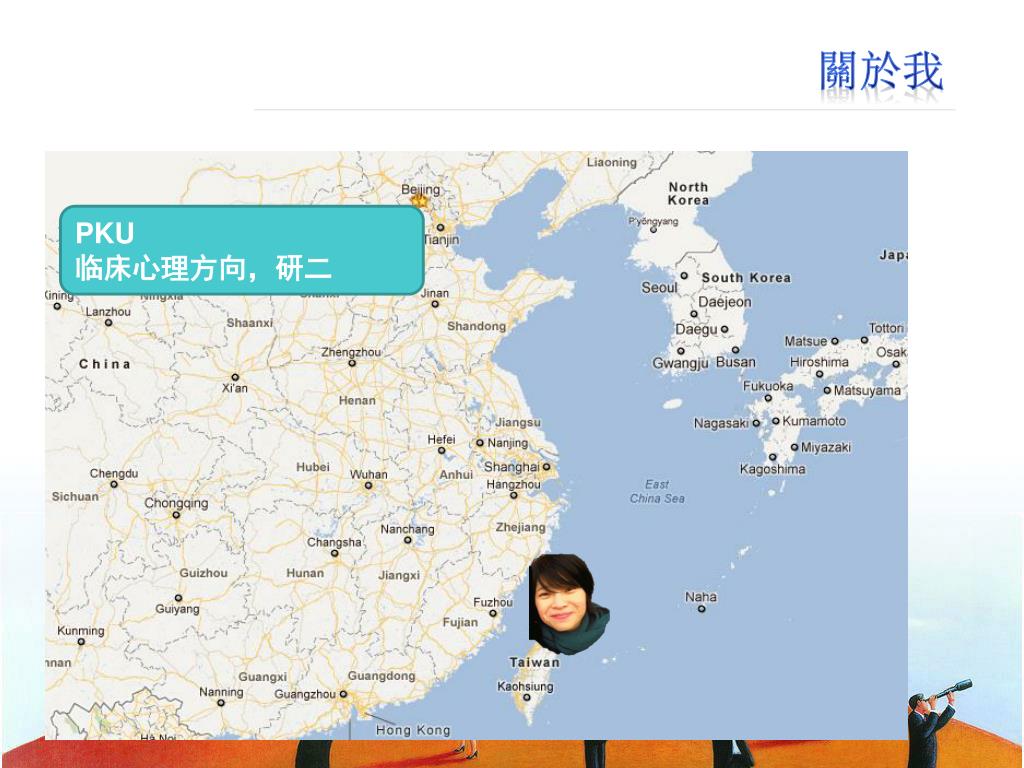Click the Guiyang city label

[177, 609]
